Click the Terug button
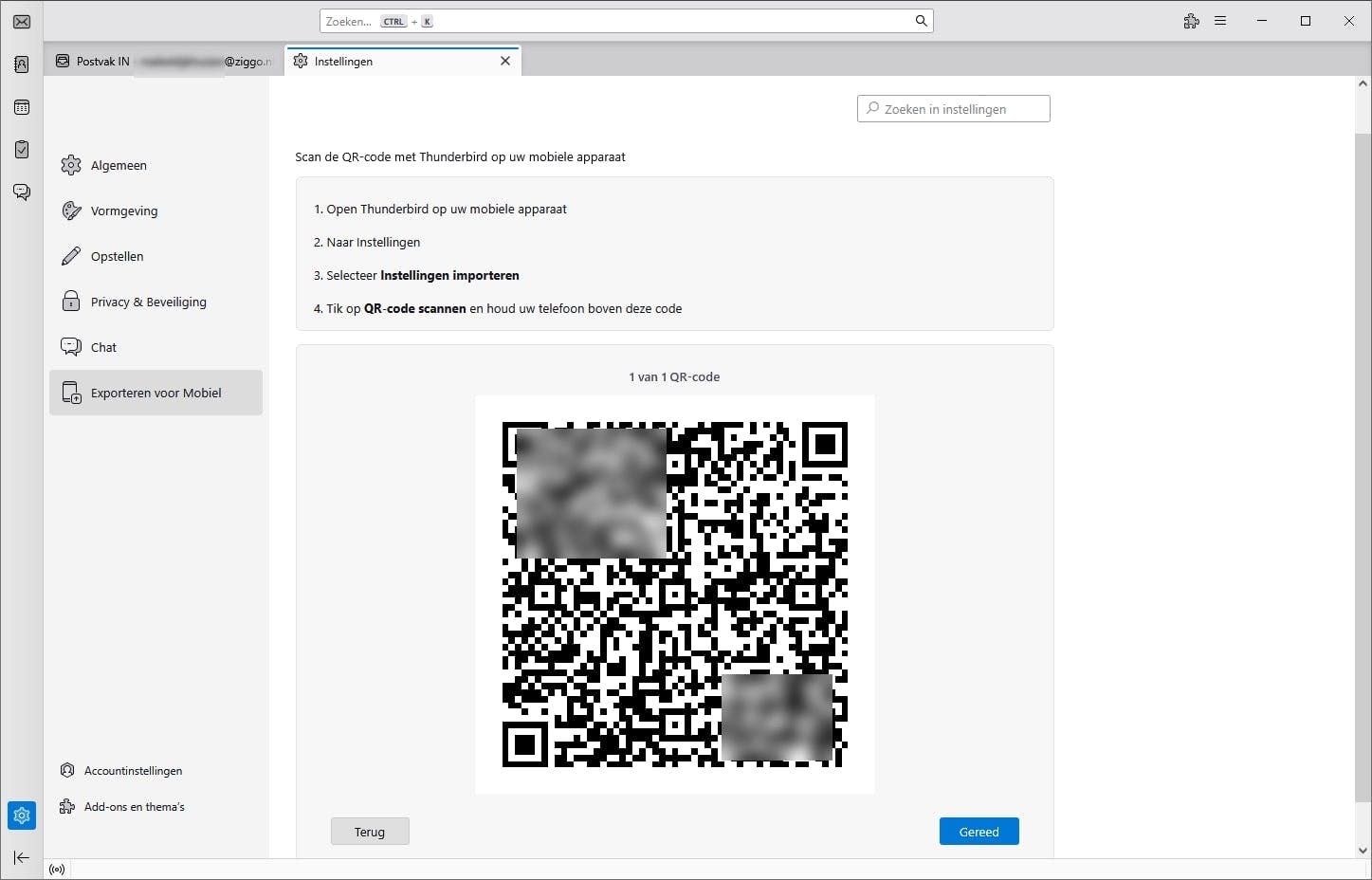Viewport: 1372px width, 880px height. pos(369,831)
